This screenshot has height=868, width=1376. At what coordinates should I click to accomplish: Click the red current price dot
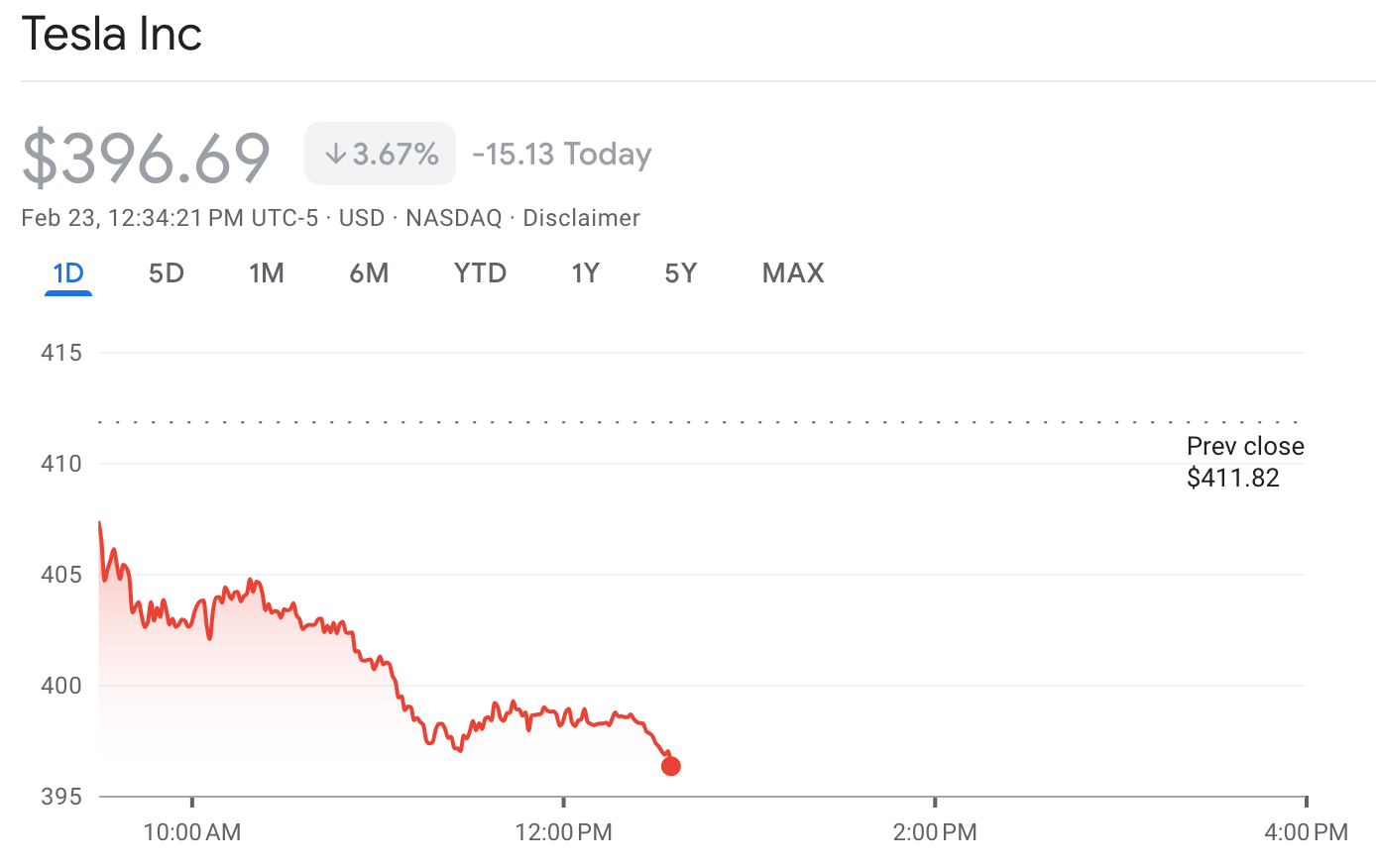pos(671,766)
